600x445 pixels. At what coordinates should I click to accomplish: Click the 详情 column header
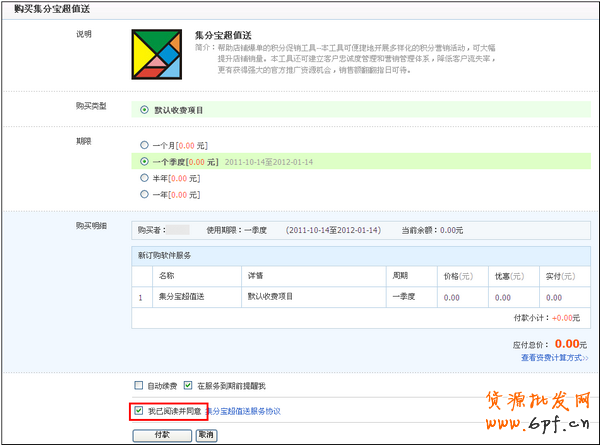coord(256,275)
